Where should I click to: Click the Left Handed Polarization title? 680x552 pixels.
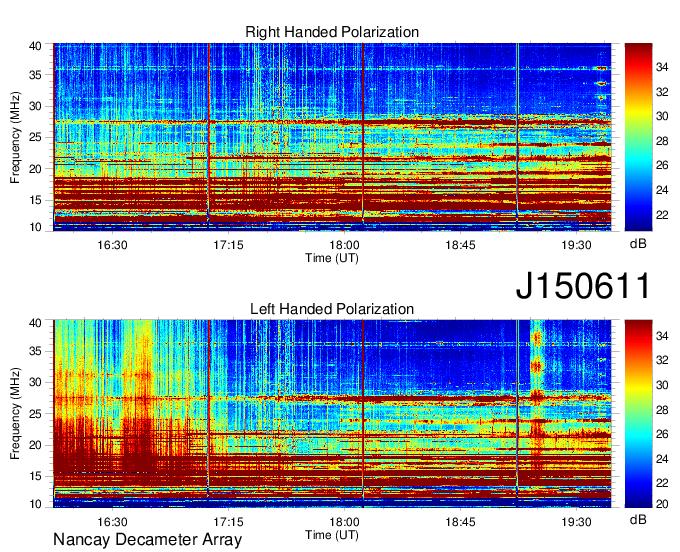[332, 309]
